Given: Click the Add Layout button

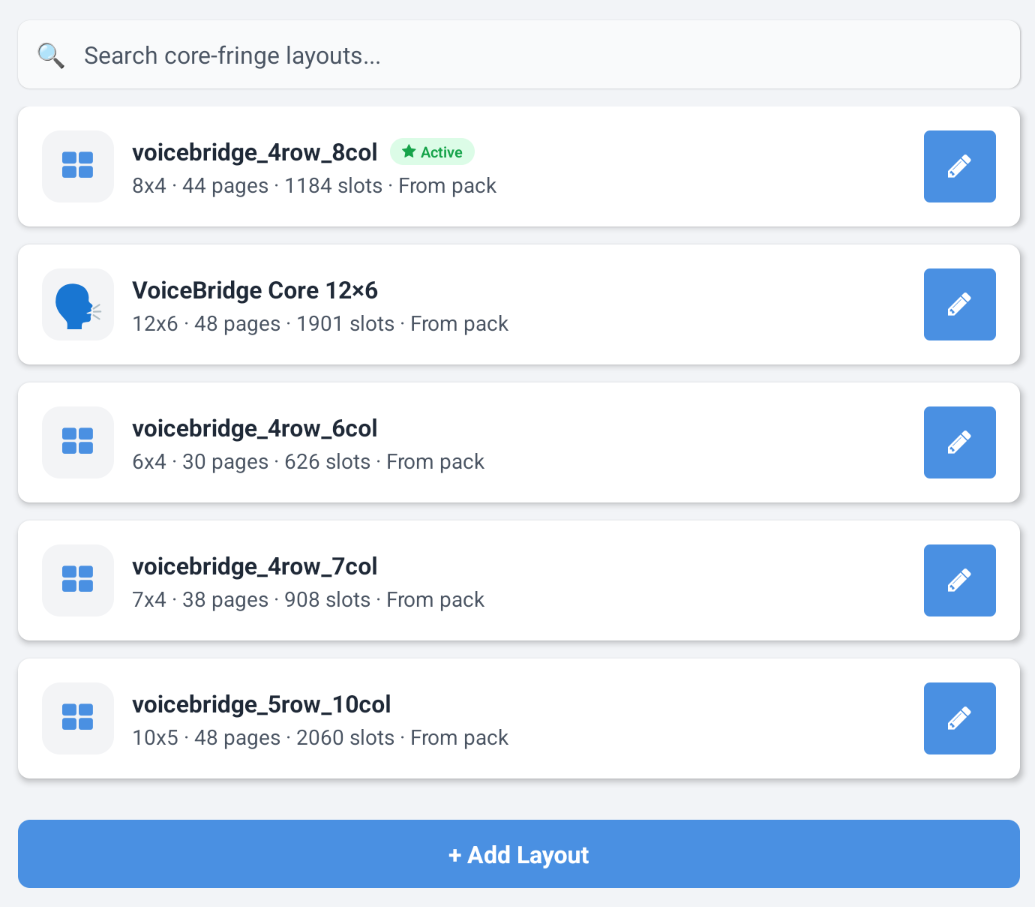Looking at the screenshot, I should (518, 855).
